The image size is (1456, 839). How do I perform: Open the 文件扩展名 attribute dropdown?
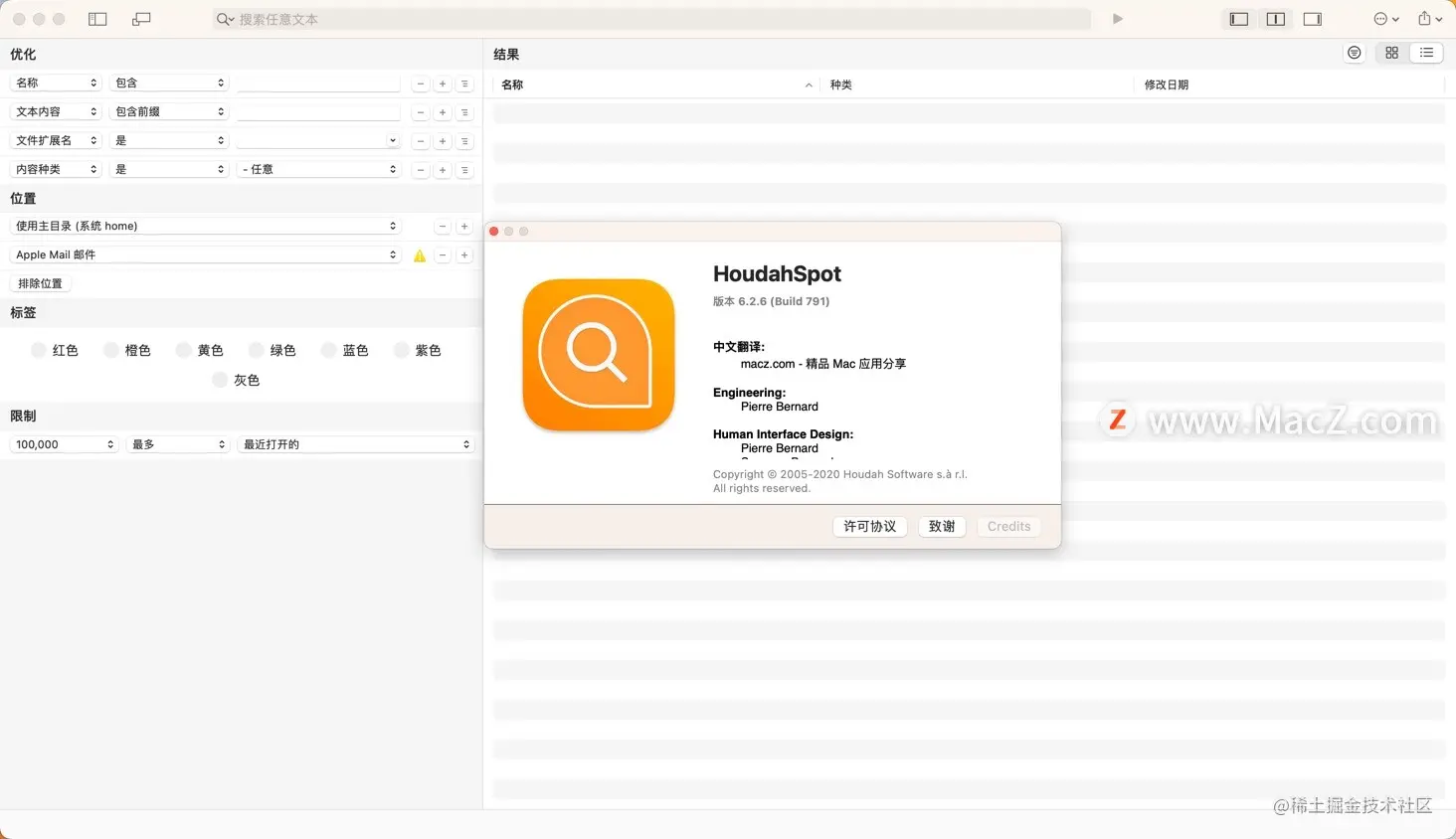point(56,140)
